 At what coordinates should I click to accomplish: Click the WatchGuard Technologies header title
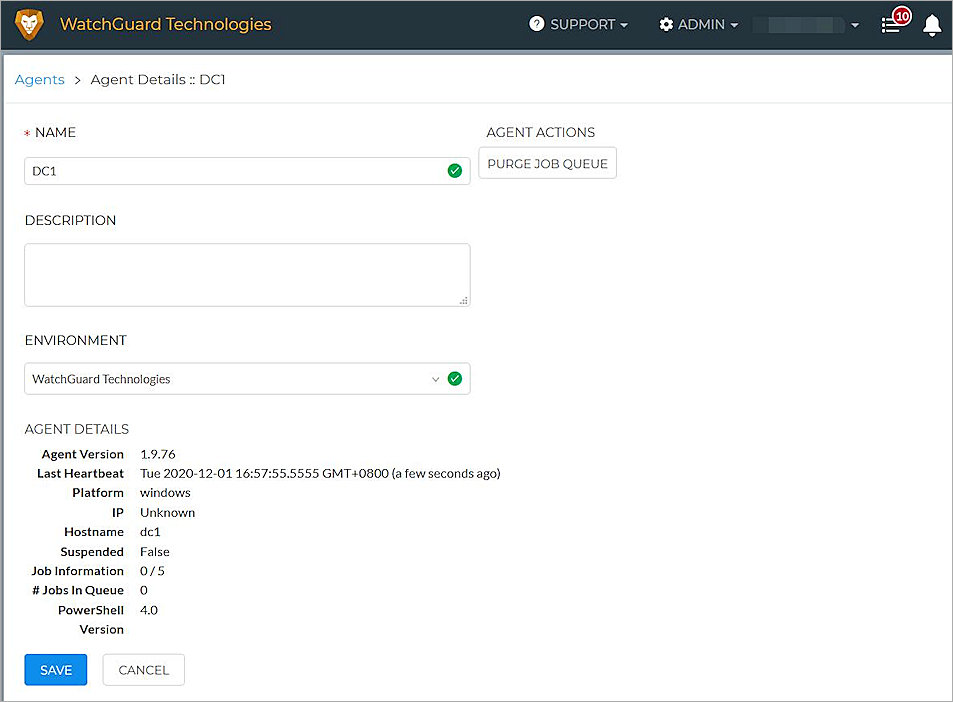click(x=166, y=24)
